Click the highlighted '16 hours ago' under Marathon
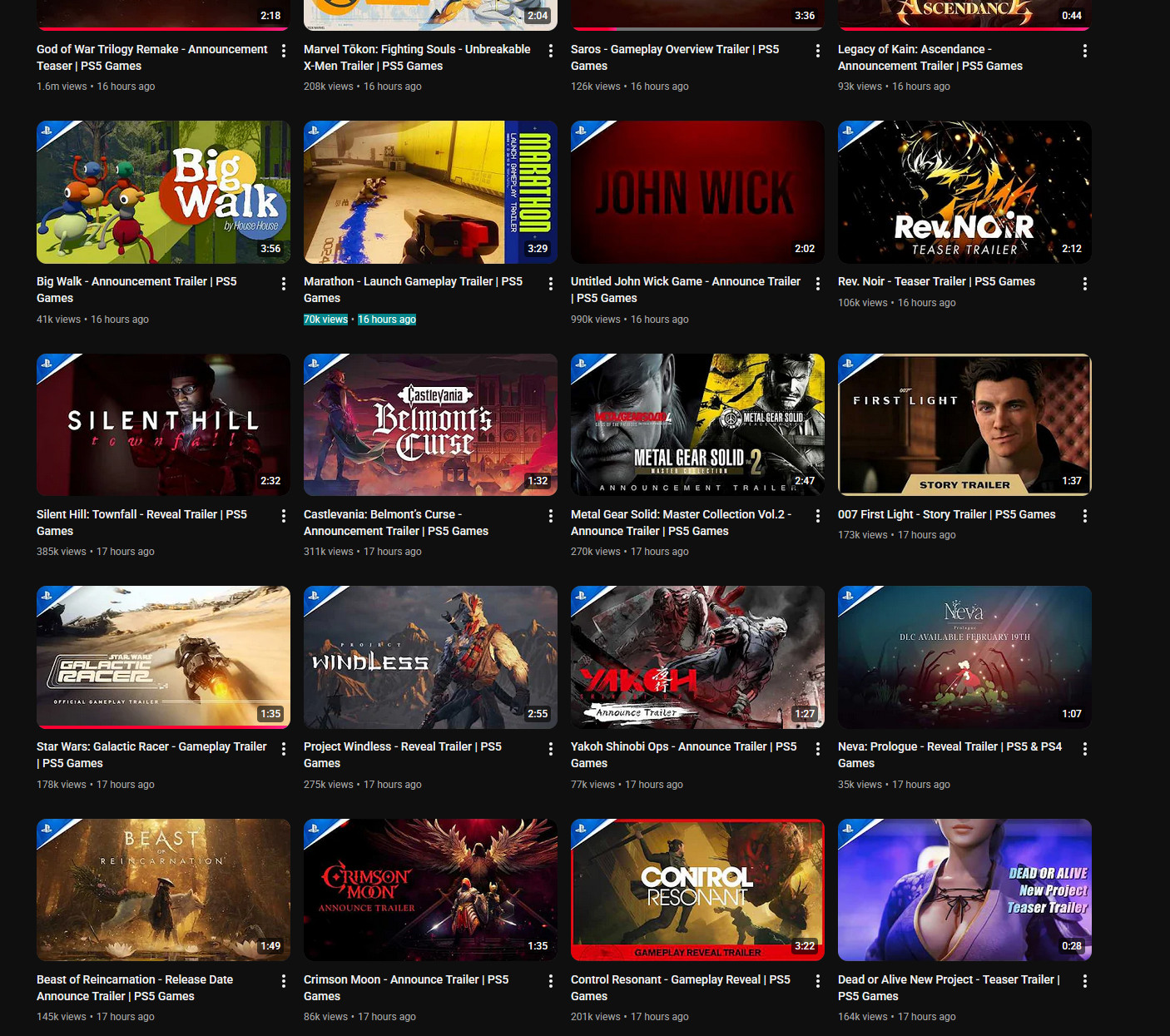 [387, 320]
